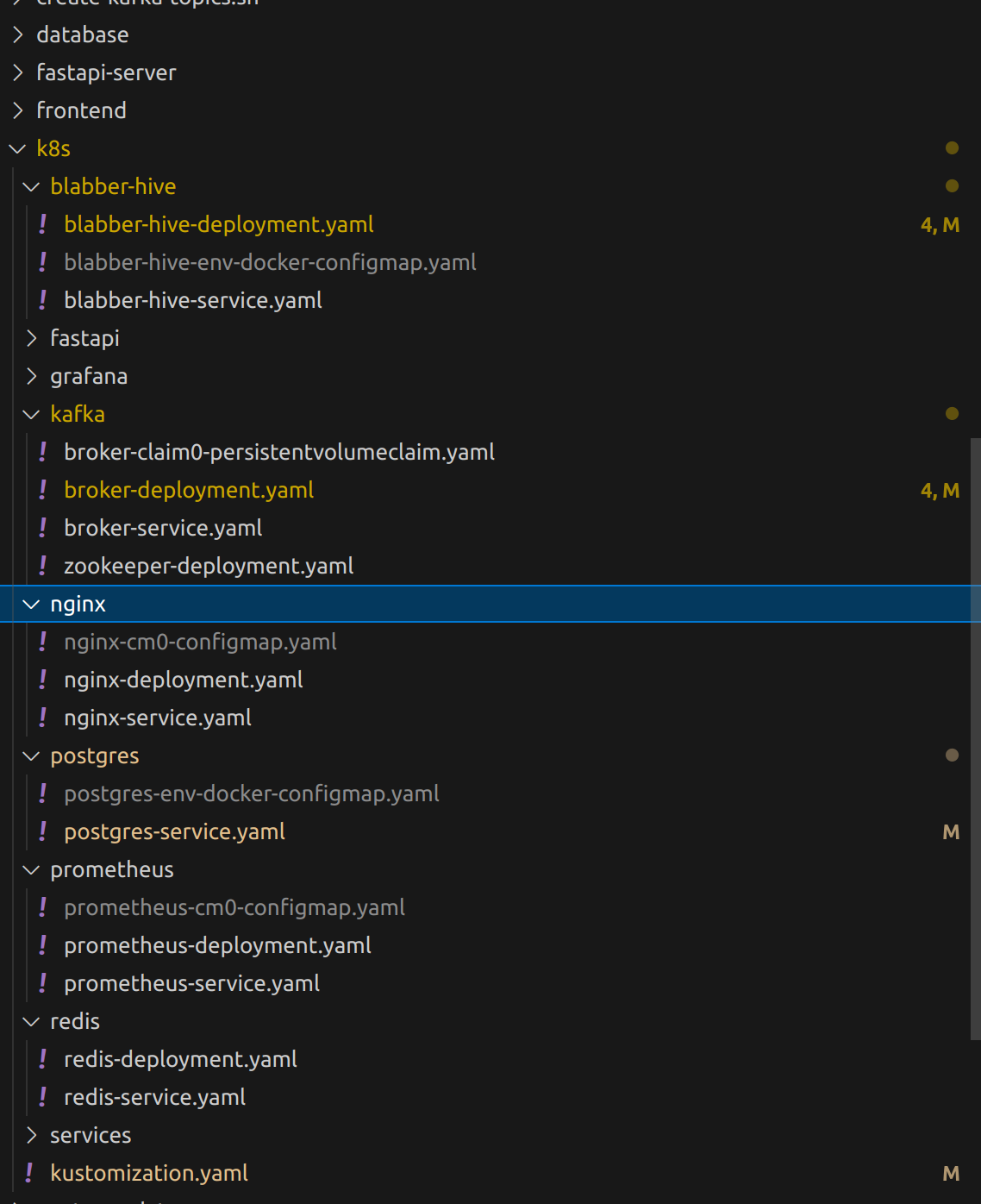Open prometheus-service.yaml file
The width and height of the screenshot is (981, 1204).
(192, 983)
